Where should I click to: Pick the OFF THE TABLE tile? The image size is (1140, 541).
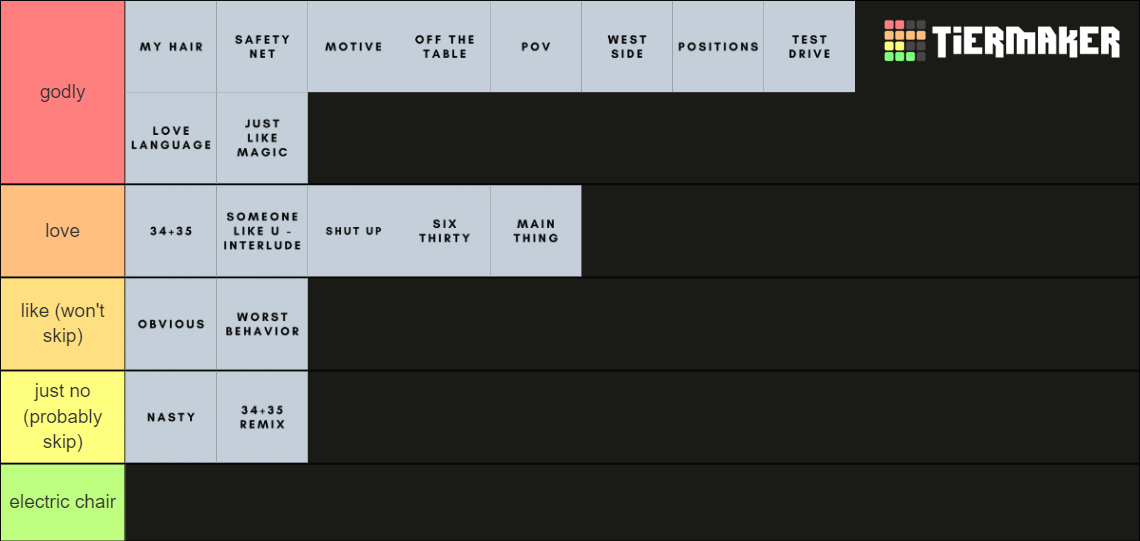coord(445,47)
